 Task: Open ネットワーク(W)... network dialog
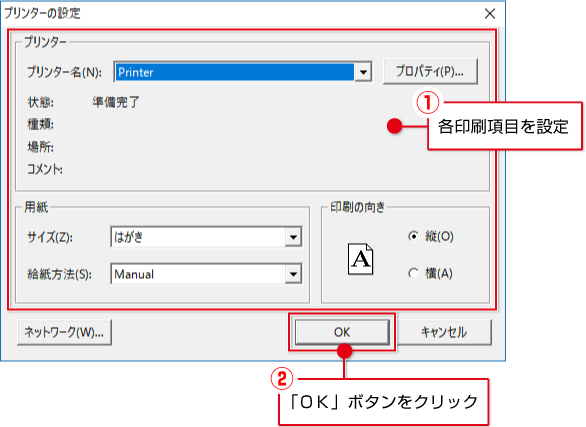64,332
